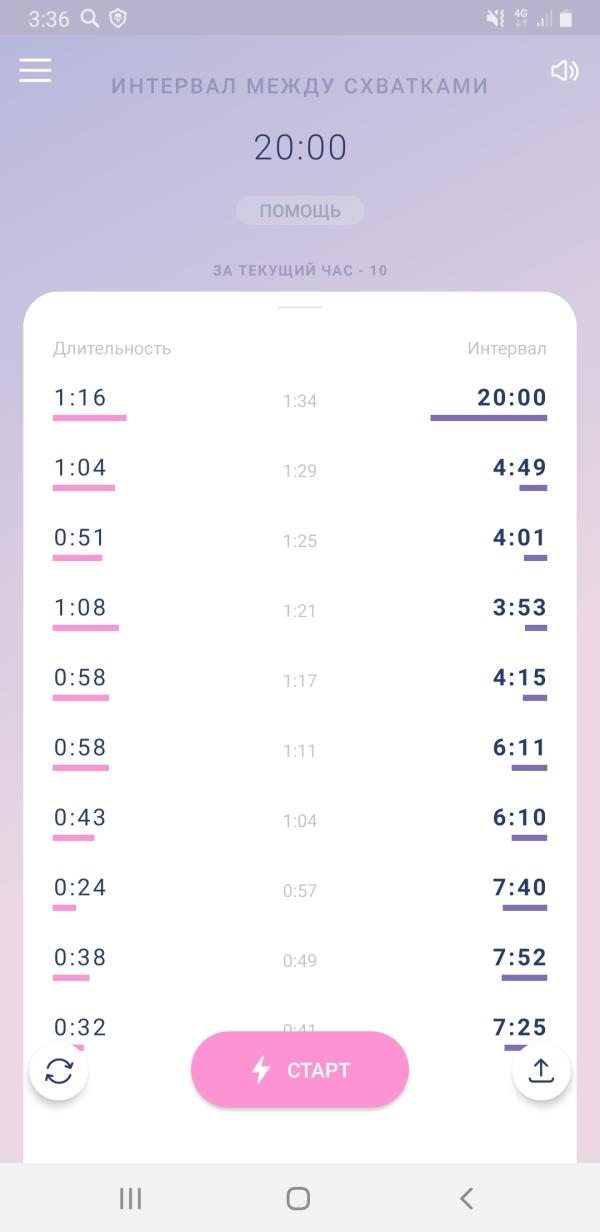The image size is (600, 1232).
Task: Start timing with the СТАРТ button
Action: [x=300, y=1069]
